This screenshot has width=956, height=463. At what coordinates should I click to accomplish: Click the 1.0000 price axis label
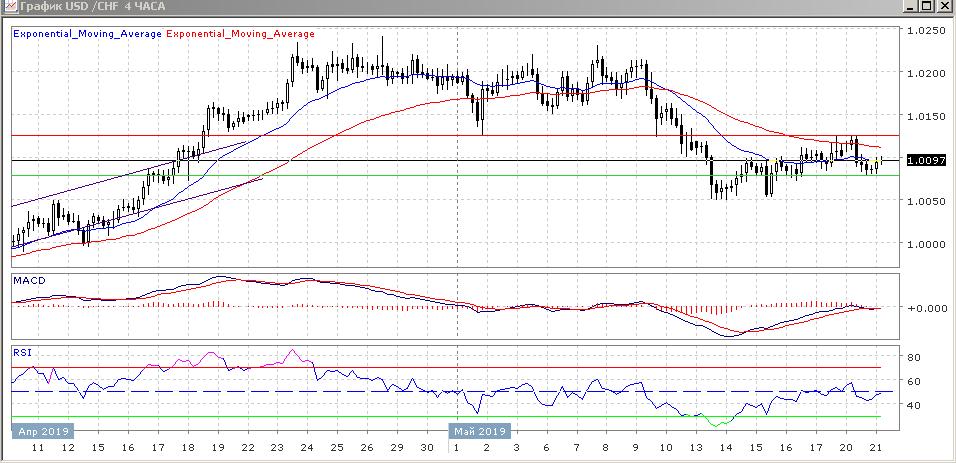pyautogui.click(x=925, y=244)
